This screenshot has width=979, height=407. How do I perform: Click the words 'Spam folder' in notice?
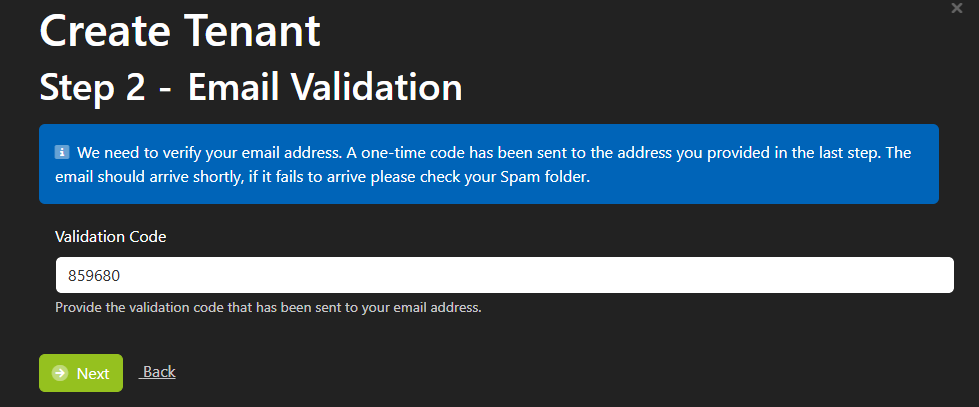tap(546, 177)
